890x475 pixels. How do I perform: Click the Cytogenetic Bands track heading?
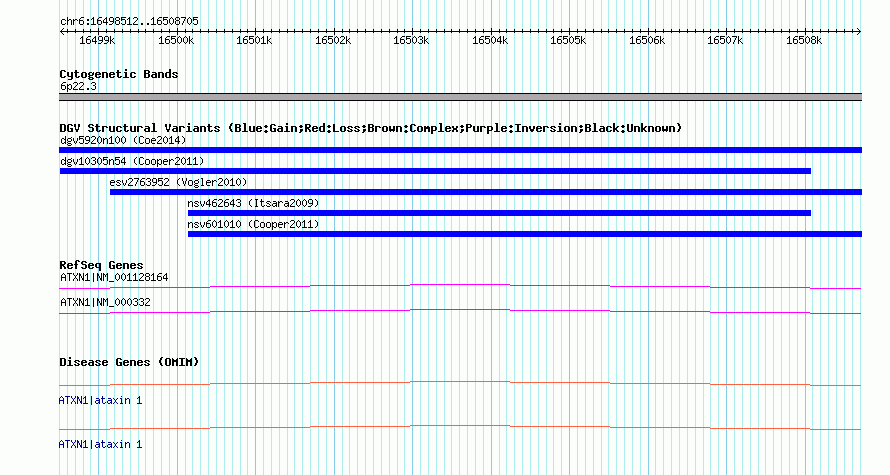119,74
